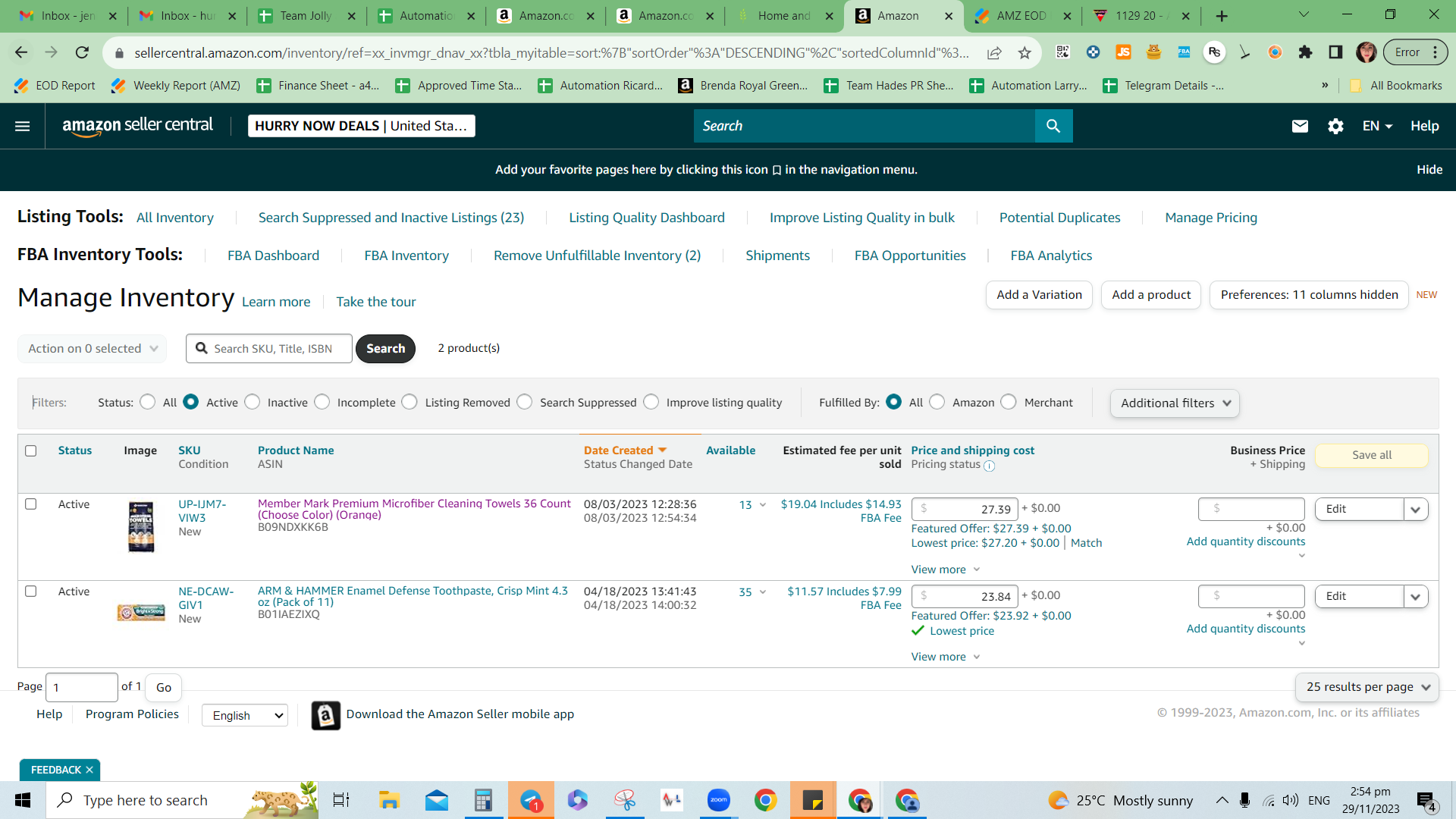Open the Seller Central hamburger menu
Image resolution: width=1456 pixels, height=819 pixels.
(x=23, y=126)
